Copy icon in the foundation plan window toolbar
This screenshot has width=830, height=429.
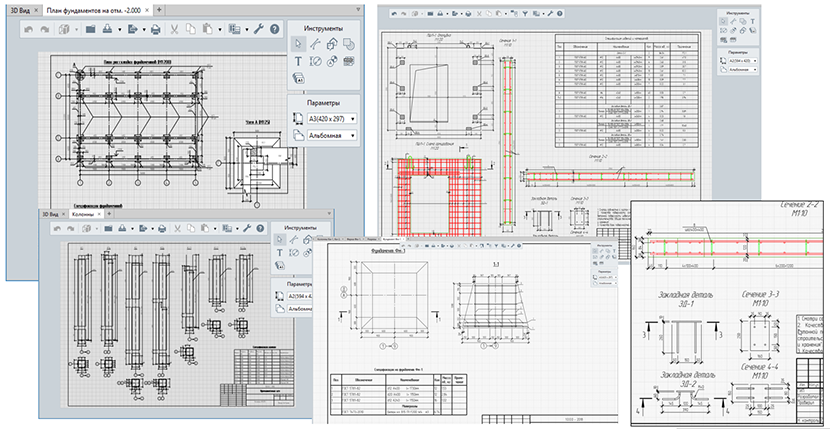[191, 29]
